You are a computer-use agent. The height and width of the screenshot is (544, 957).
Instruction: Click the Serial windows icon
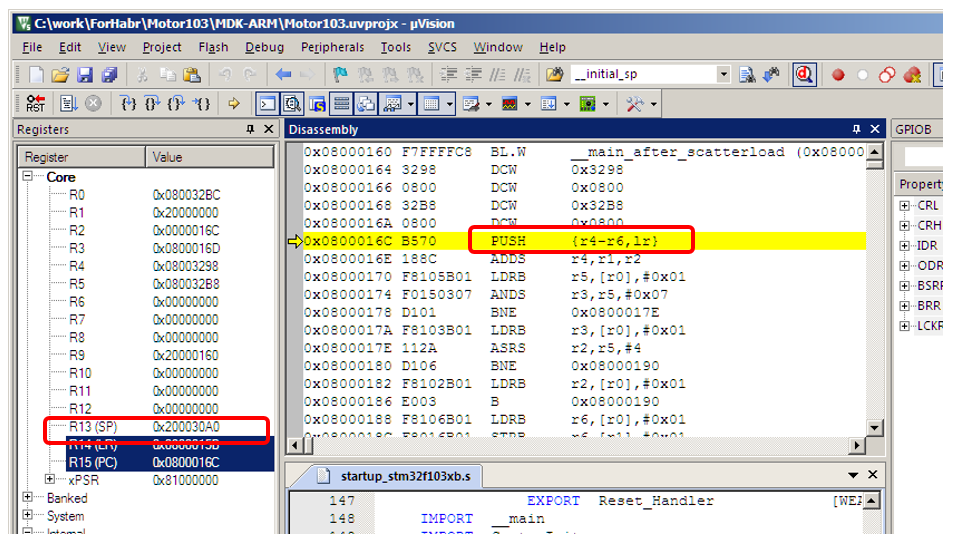(x=471, y=104)
